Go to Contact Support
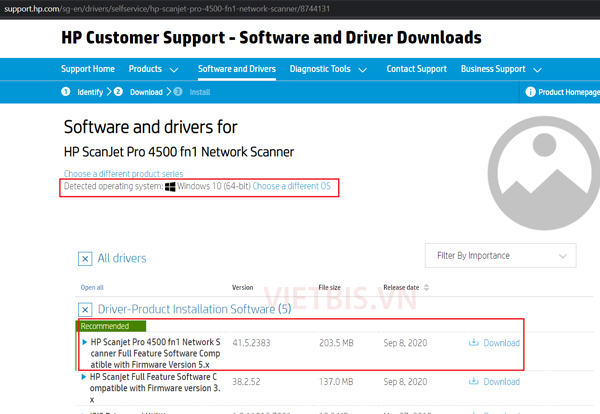 pos(416,69)
